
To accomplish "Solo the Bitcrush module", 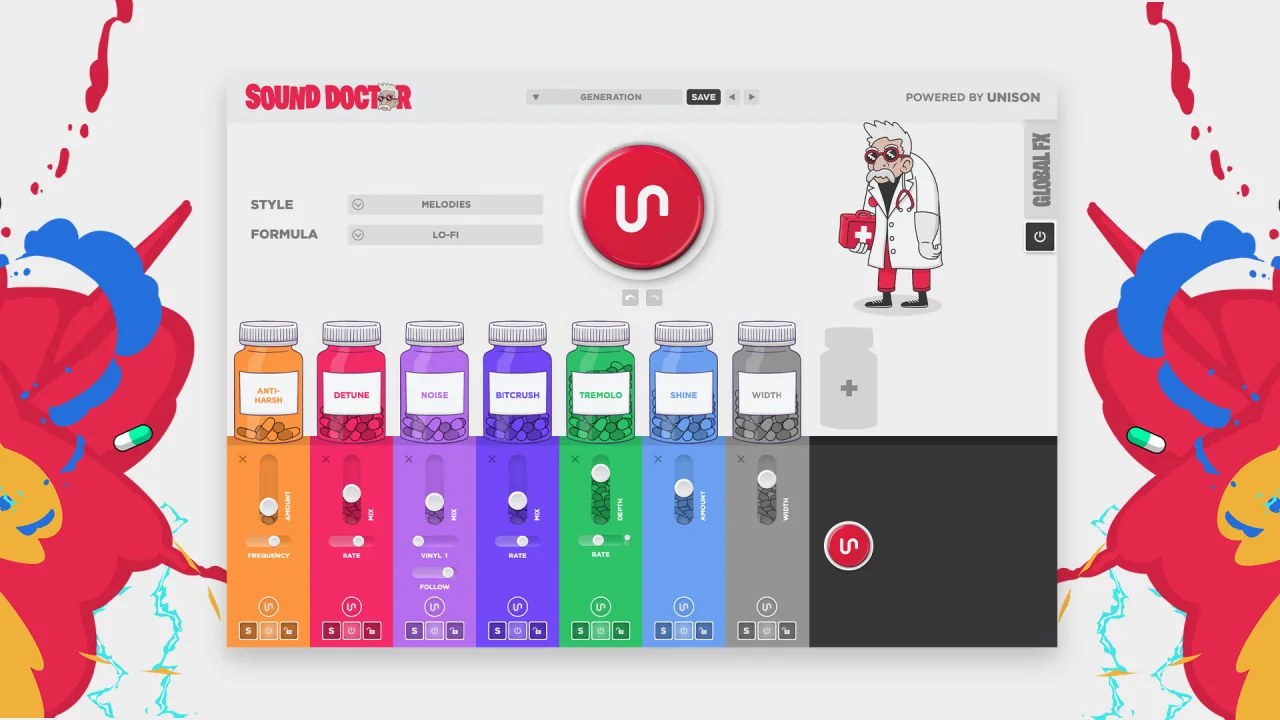I will point(497,631).
